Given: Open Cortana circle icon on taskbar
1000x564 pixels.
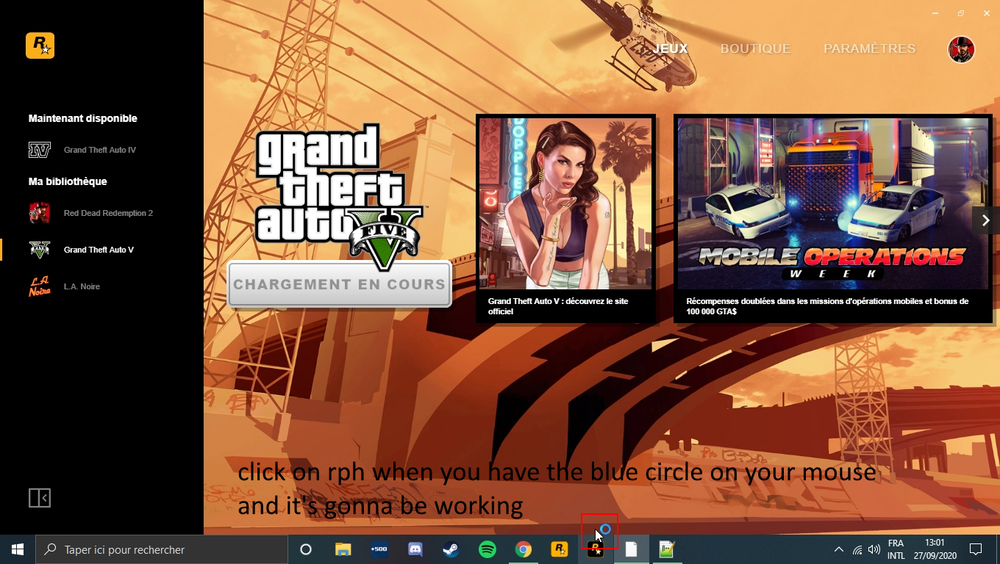Looking at the screenshot, I should coord(305,549).
